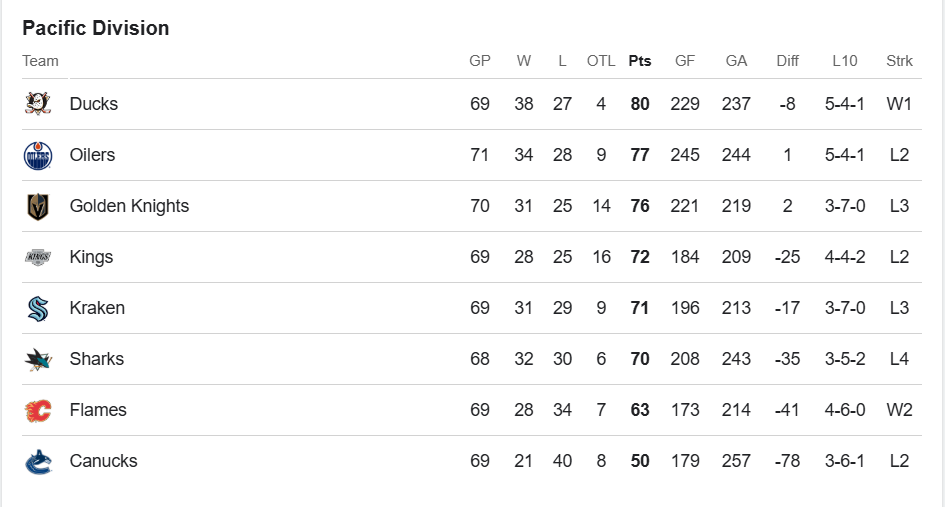Click the Diff column header

(788, 61)
